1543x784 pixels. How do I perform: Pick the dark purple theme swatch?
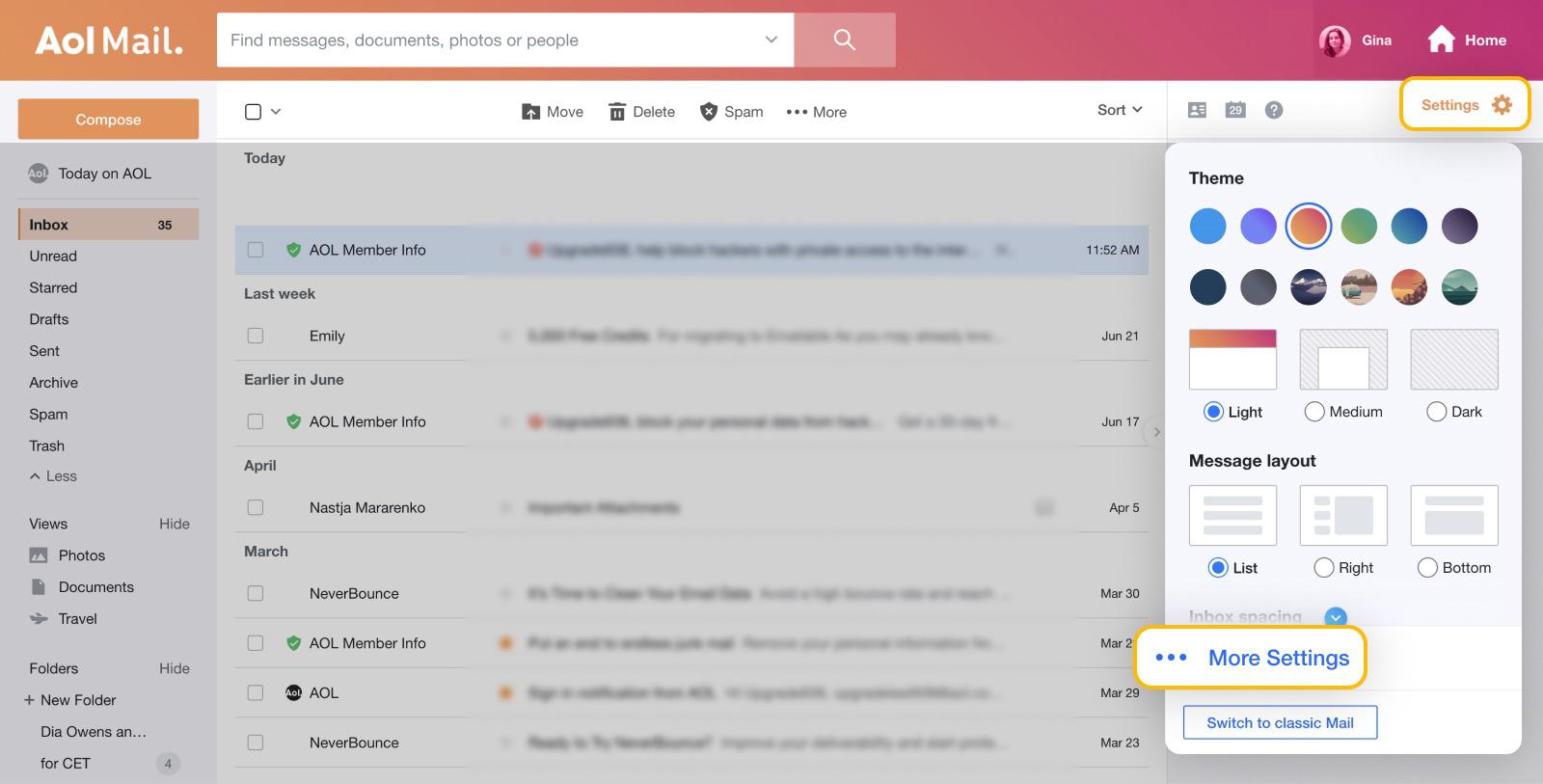point(1459,227)
